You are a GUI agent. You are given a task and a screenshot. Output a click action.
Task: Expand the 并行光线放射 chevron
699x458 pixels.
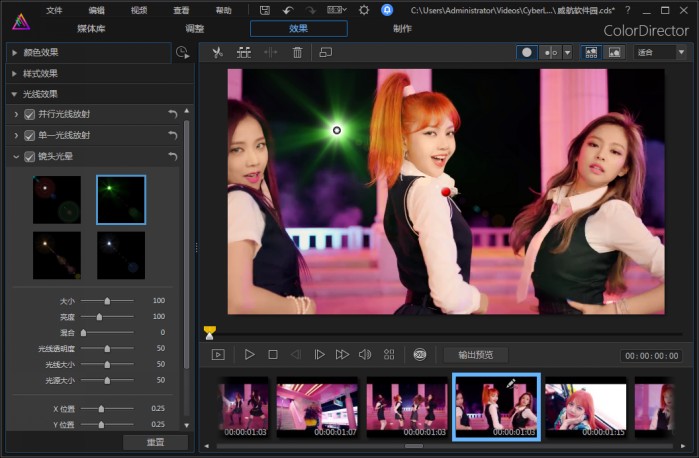point(16,115)
